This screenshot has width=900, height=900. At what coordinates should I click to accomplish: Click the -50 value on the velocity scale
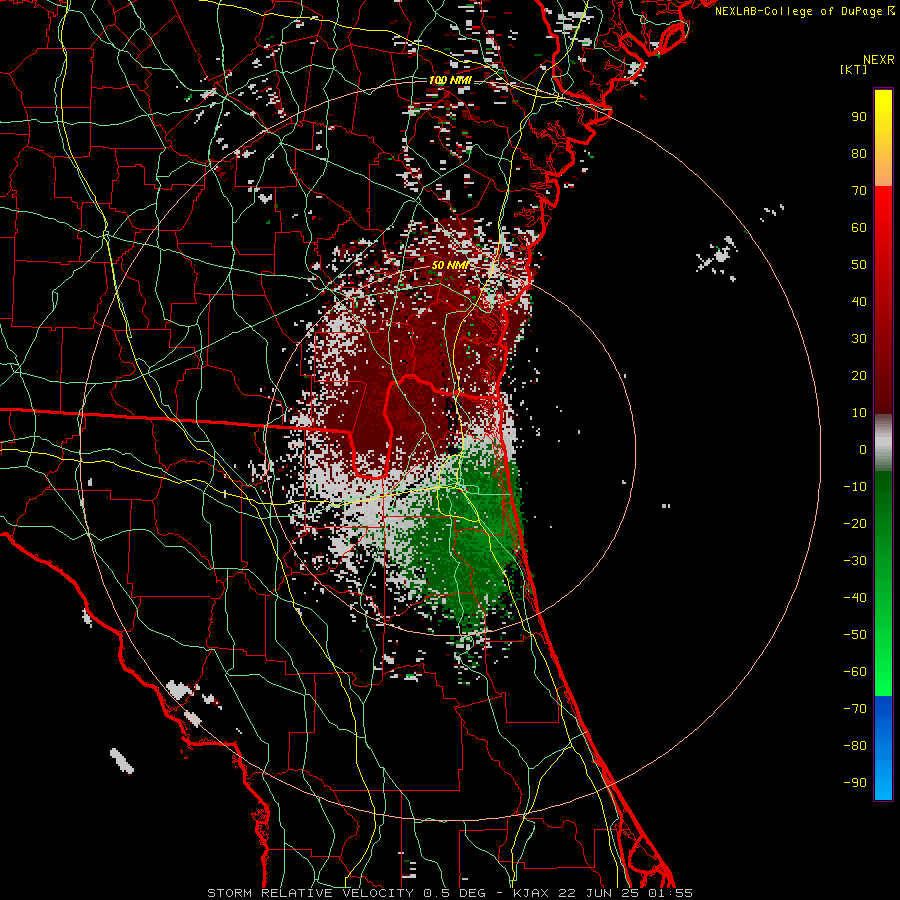click(855, 635)
